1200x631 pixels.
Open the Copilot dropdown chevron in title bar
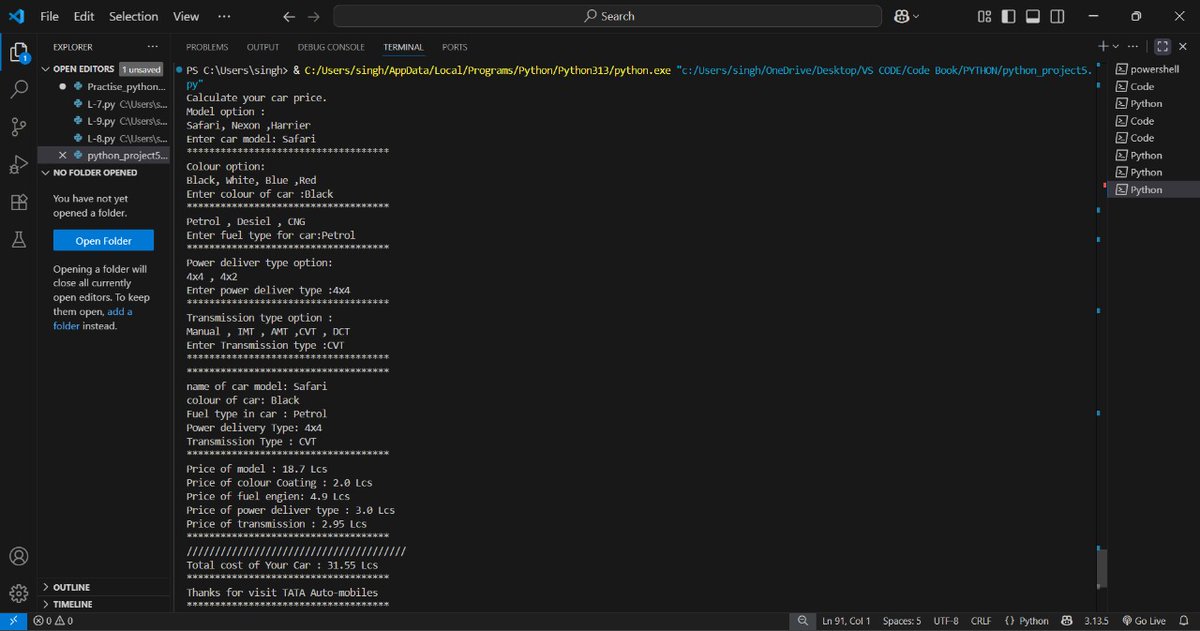click(918, 16)
